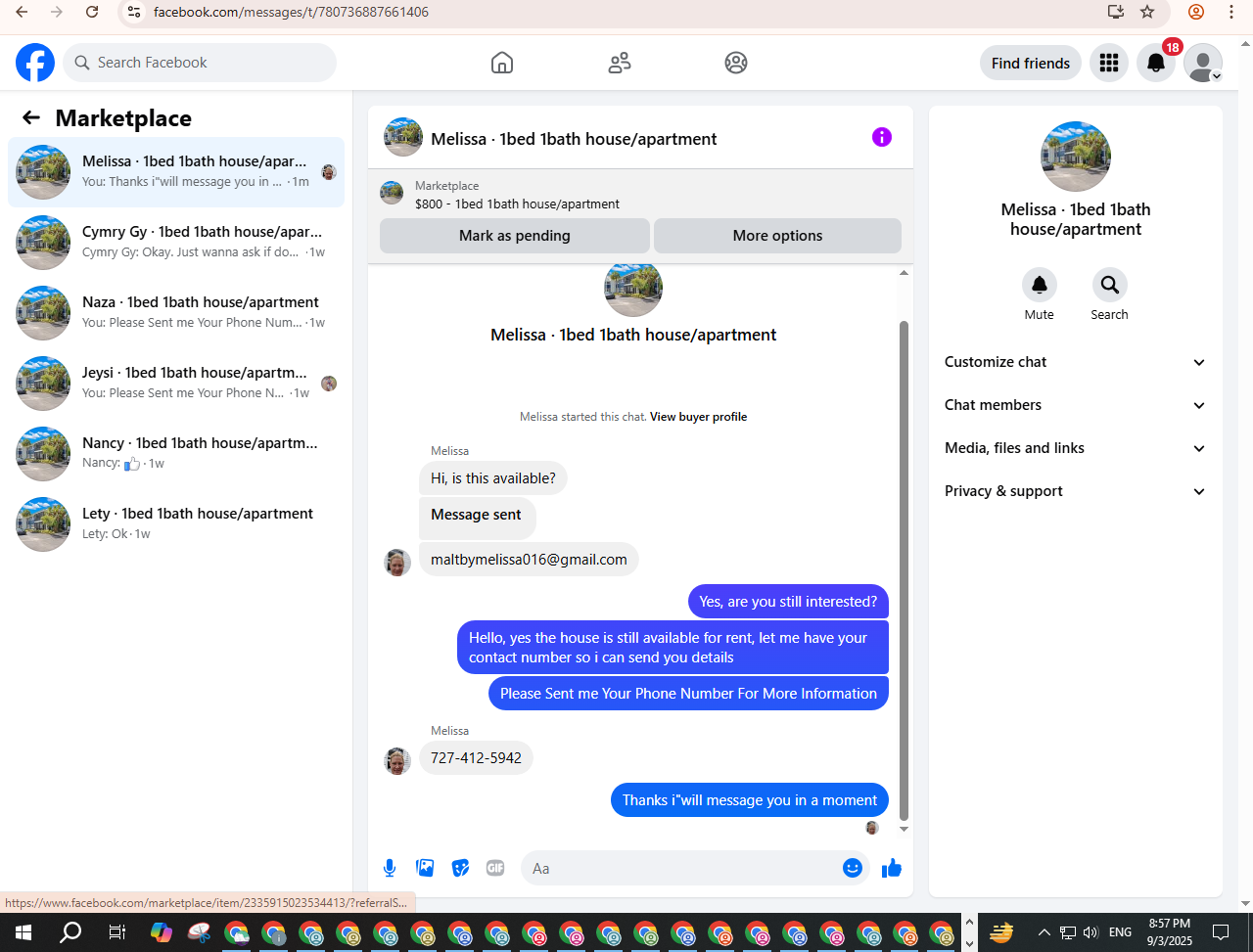Click the chat scrollbar down arrow
1253x952 pixels.
tap(904, 830)
